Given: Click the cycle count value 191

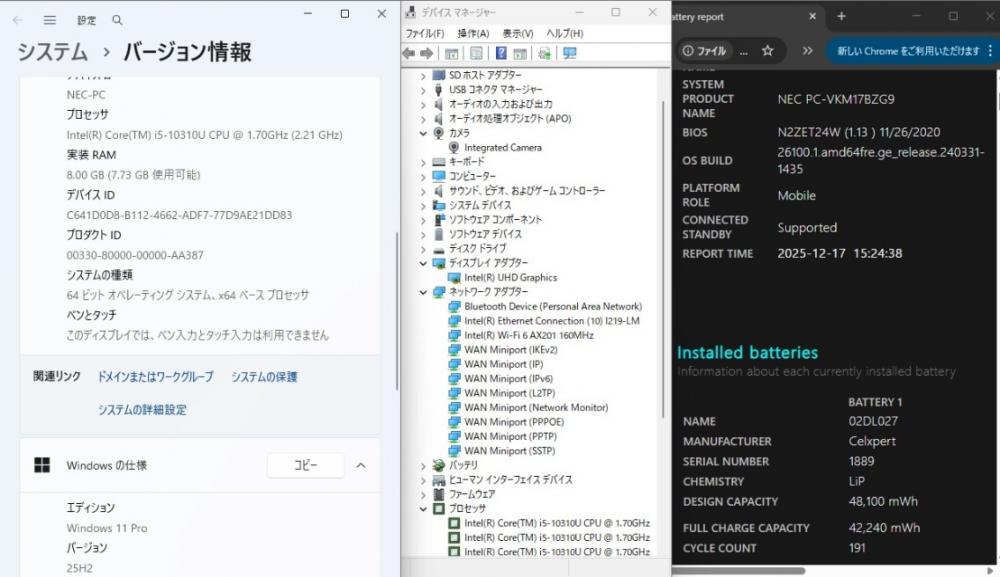Looking at the screenshot, I should pyautogui.click(x=858, y=548).
